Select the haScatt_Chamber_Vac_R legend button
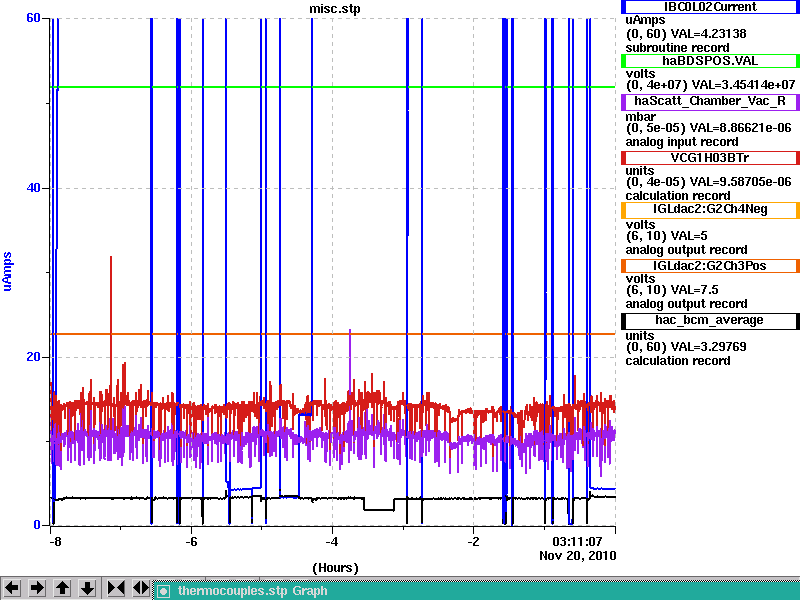This screenshot has width=800, height=600. coord(710,101)
